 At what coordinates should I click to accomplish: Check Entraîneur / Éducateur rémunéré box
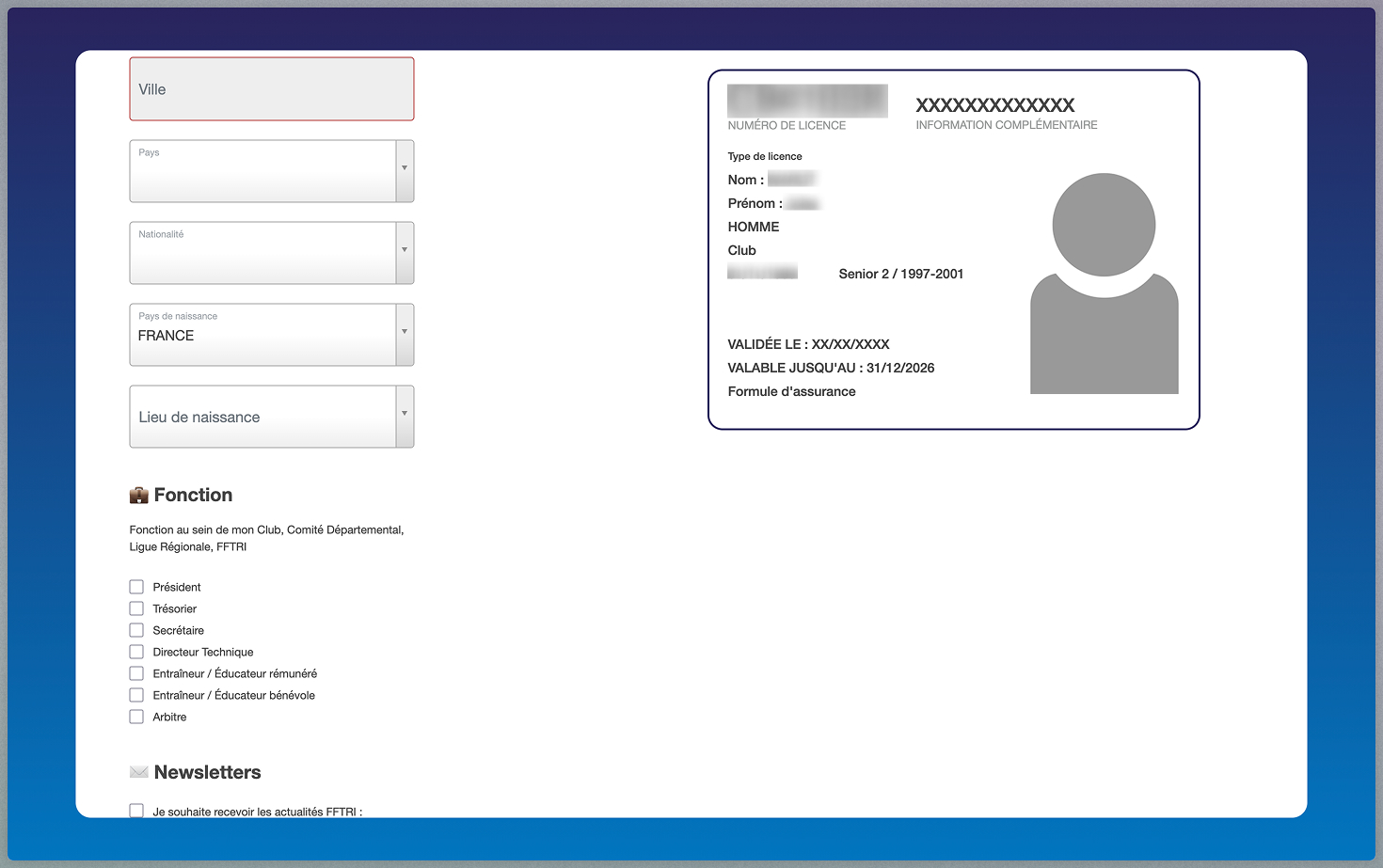pos(136,673)
